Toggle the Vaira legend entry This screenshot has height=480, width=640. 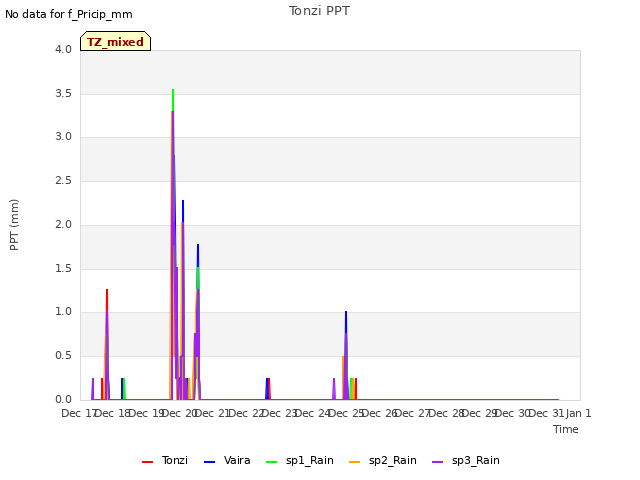coord(227,460)
